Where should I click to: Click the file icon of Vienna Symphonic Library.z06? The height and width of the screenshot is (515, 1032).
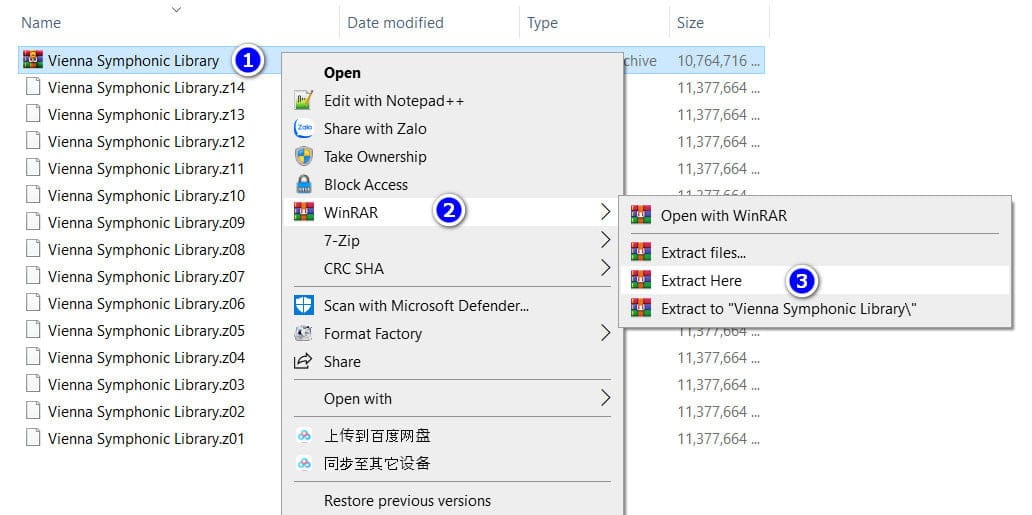click(33, 303)
